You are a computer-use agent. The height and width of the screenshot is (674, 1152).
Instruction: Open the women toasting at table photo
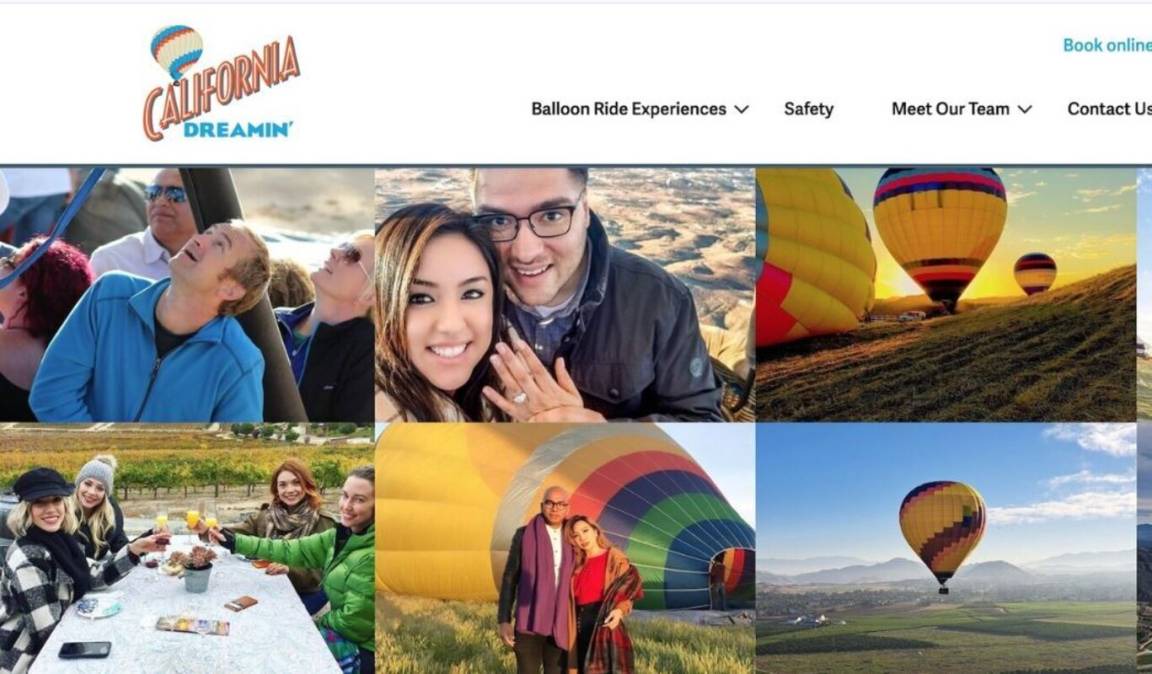pyautogui.click(x=187, y=548)
